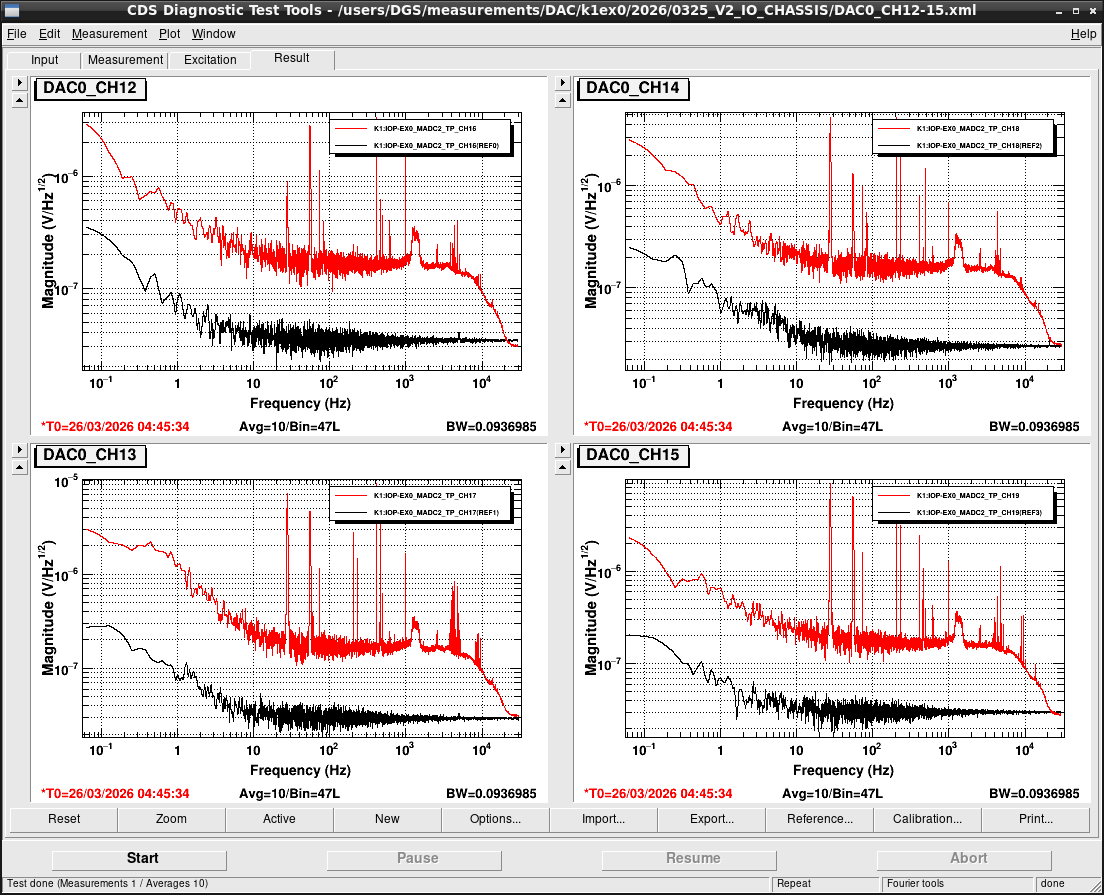Expand options arrow beside DAC0_CH13 plot

(x=20, y=449)
